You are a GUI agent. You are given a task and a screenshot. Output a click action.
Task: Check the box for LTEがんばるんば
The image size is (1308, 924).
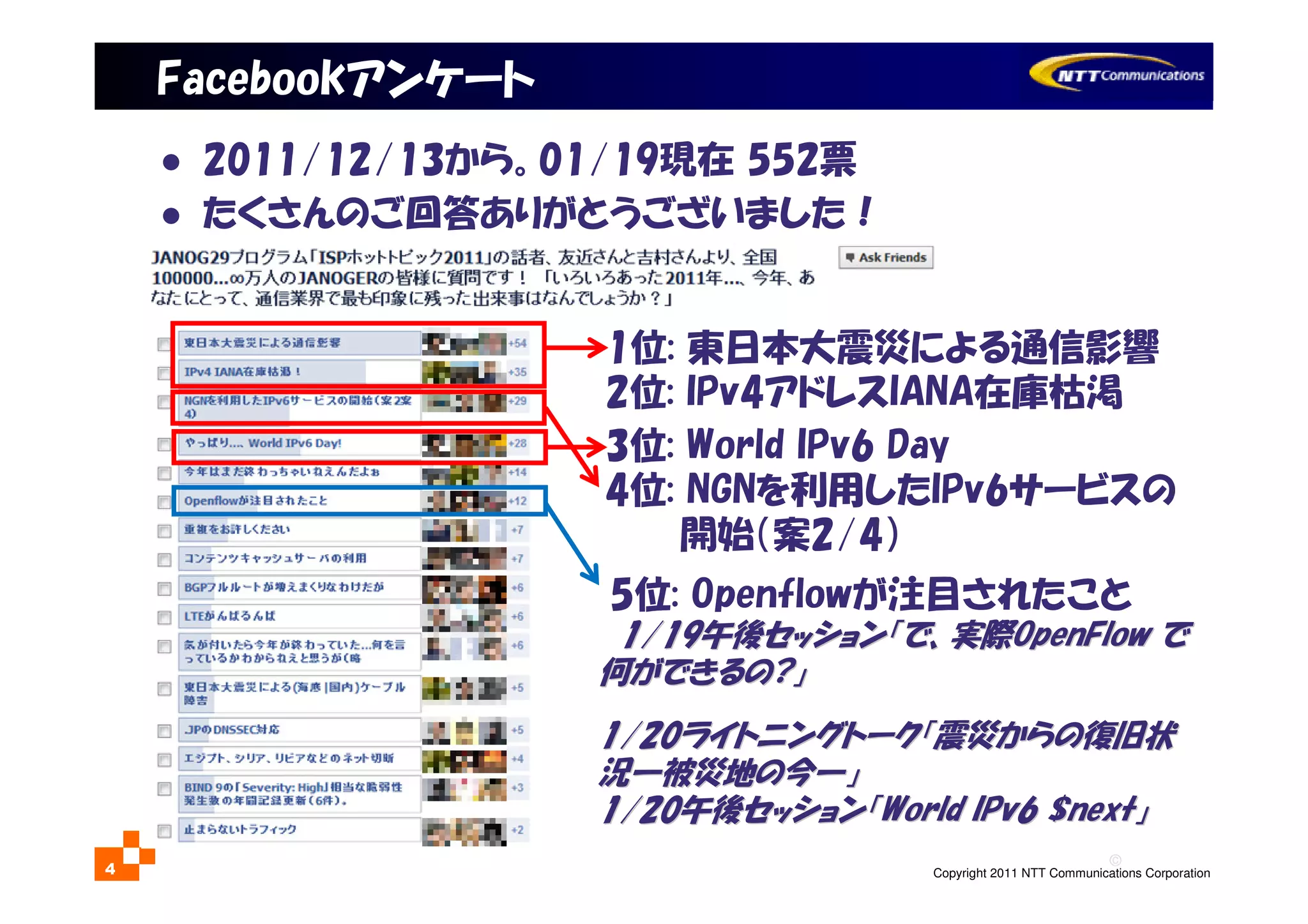[x=164, y=617]
